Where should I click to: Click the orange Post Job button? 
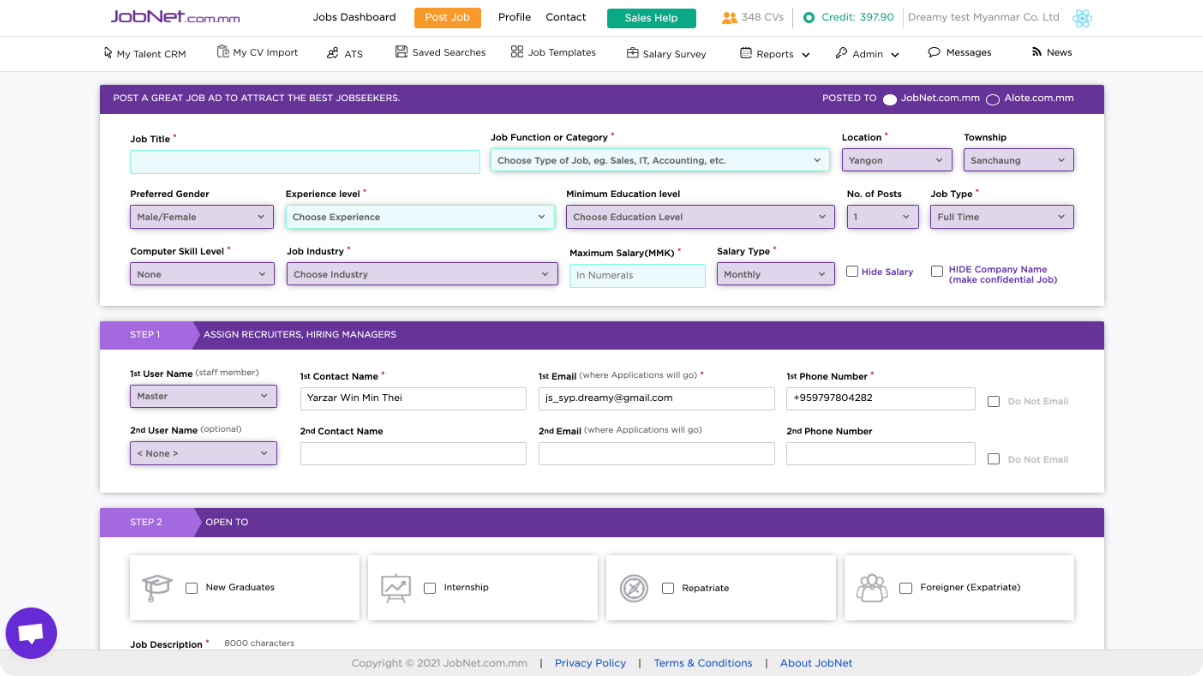[447, 18]
